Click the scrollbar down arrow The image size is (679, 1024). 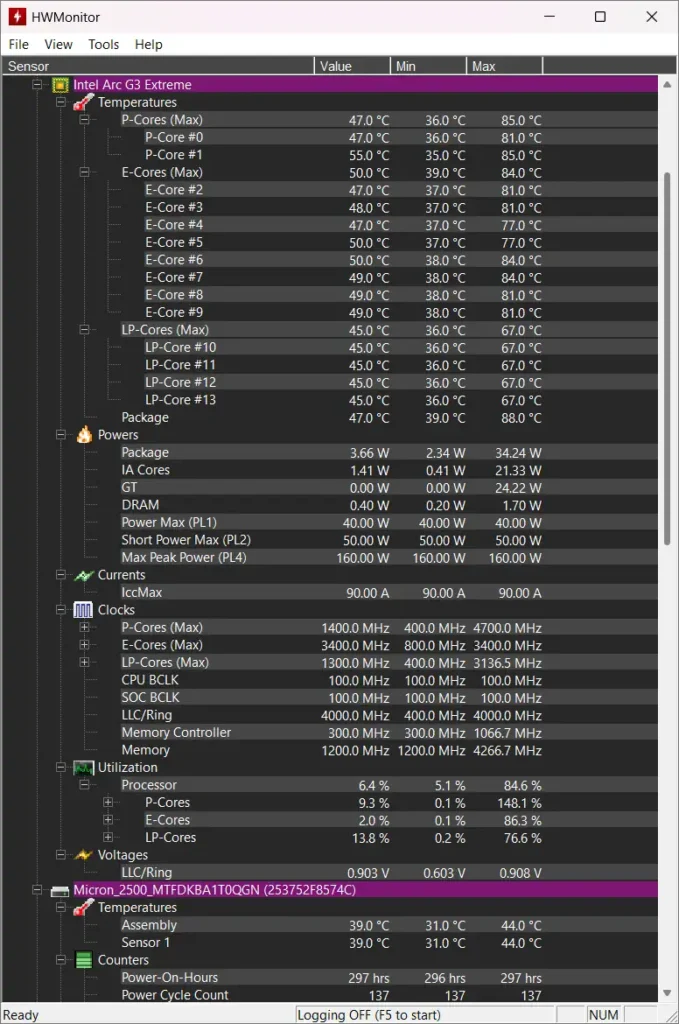tap(667, 993)
